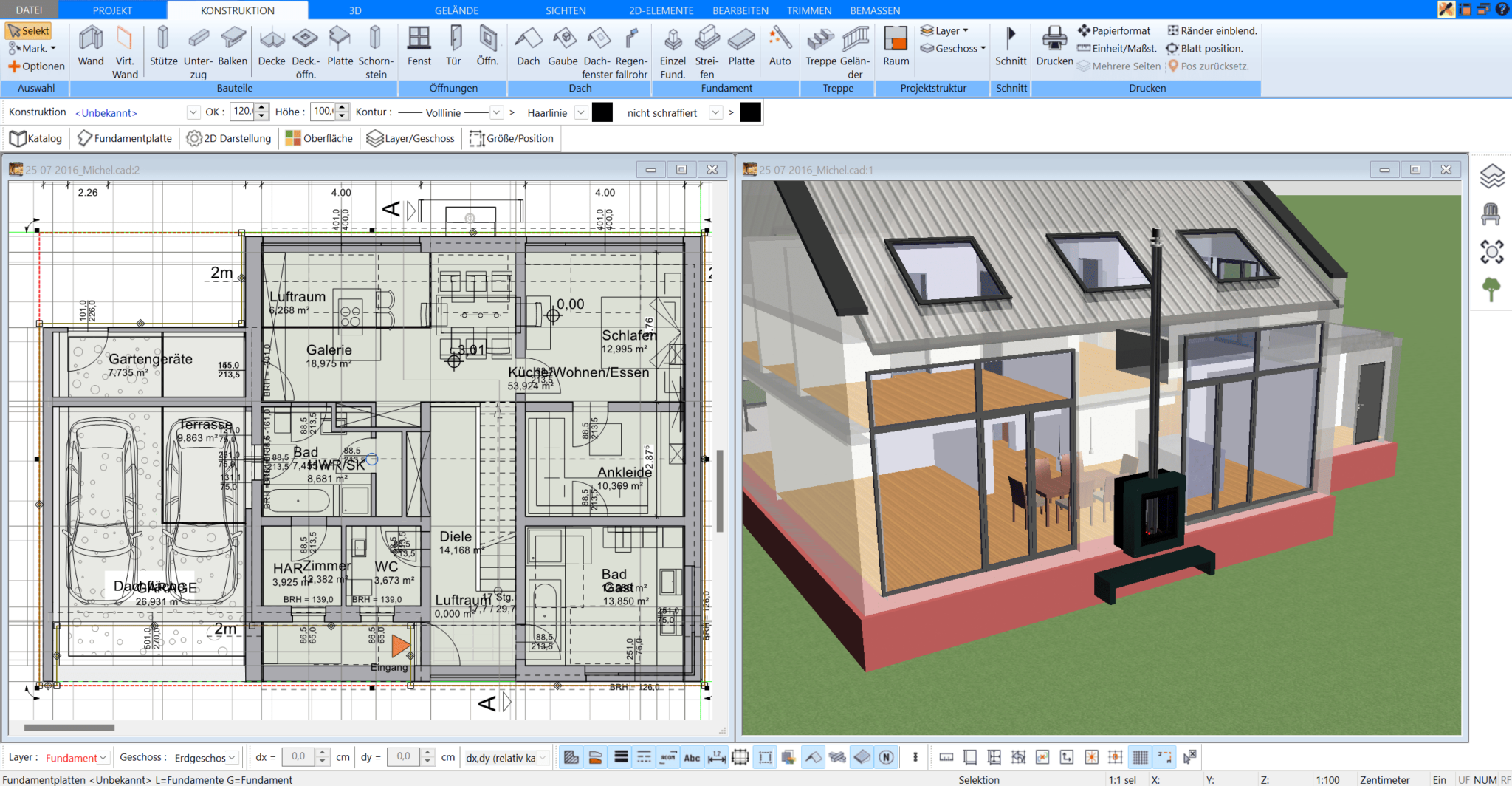Click the Katalog button
The height and width of the screenshot is (786, 1512).
(x=36, y=138)
